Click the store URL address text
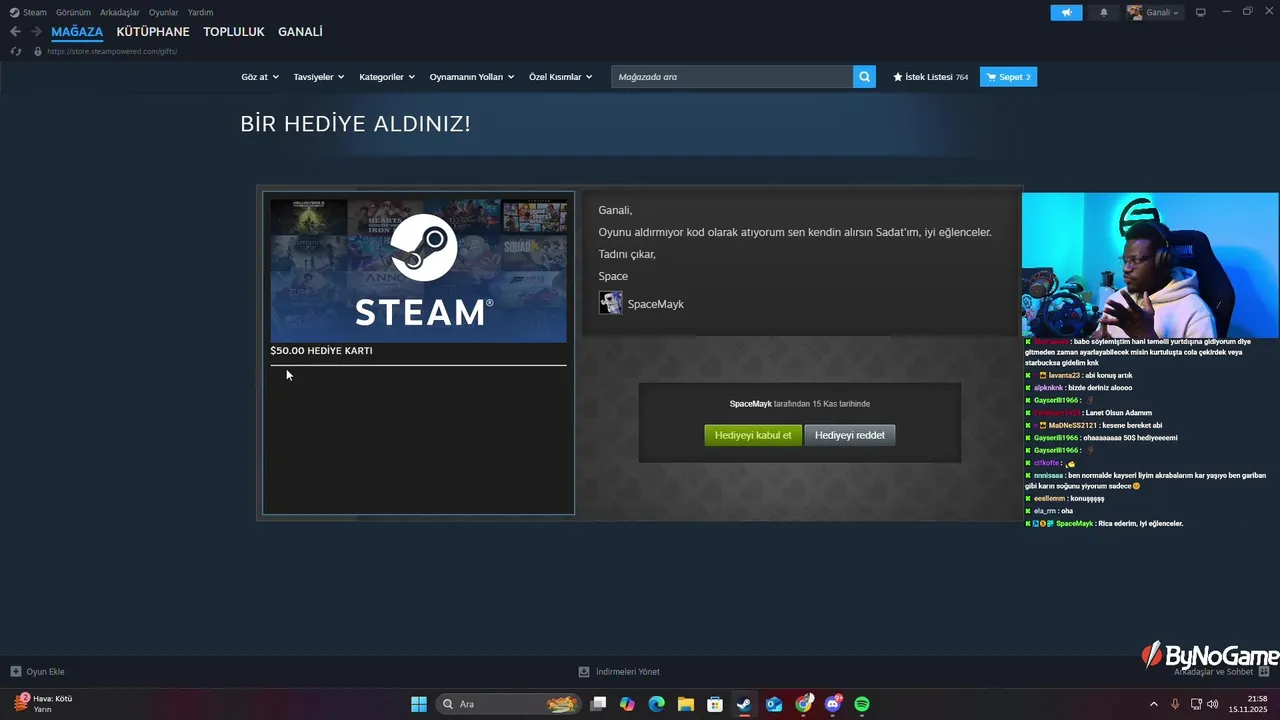Screen dimensions: 1280x720 (112, 51)
